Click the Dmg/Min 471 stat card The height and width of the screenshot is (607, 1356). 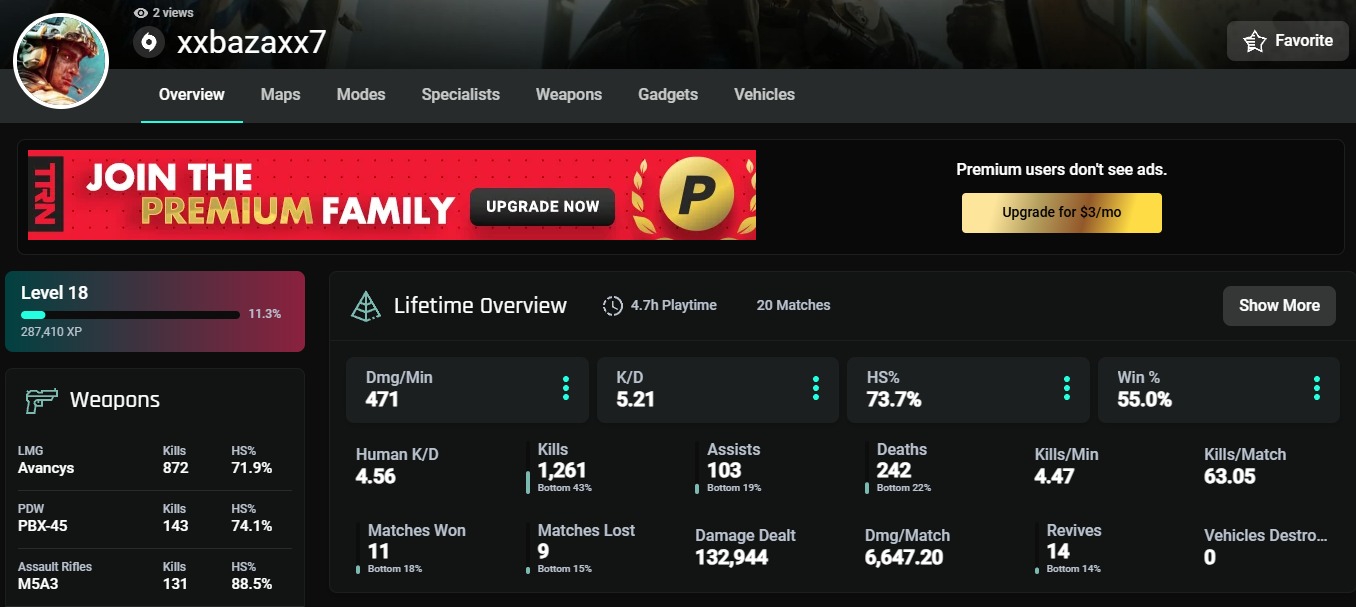[x=467, y=389]
